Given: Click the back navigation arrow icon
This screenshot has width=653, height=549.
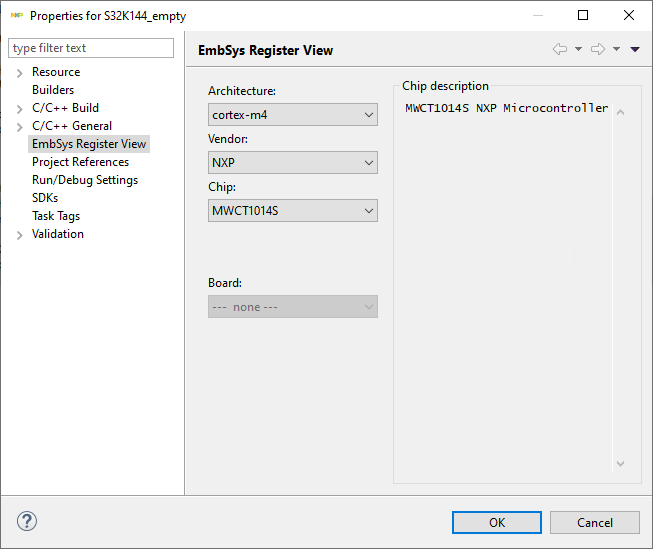Looking at the screenshot, I should click(x=560, y=49).
